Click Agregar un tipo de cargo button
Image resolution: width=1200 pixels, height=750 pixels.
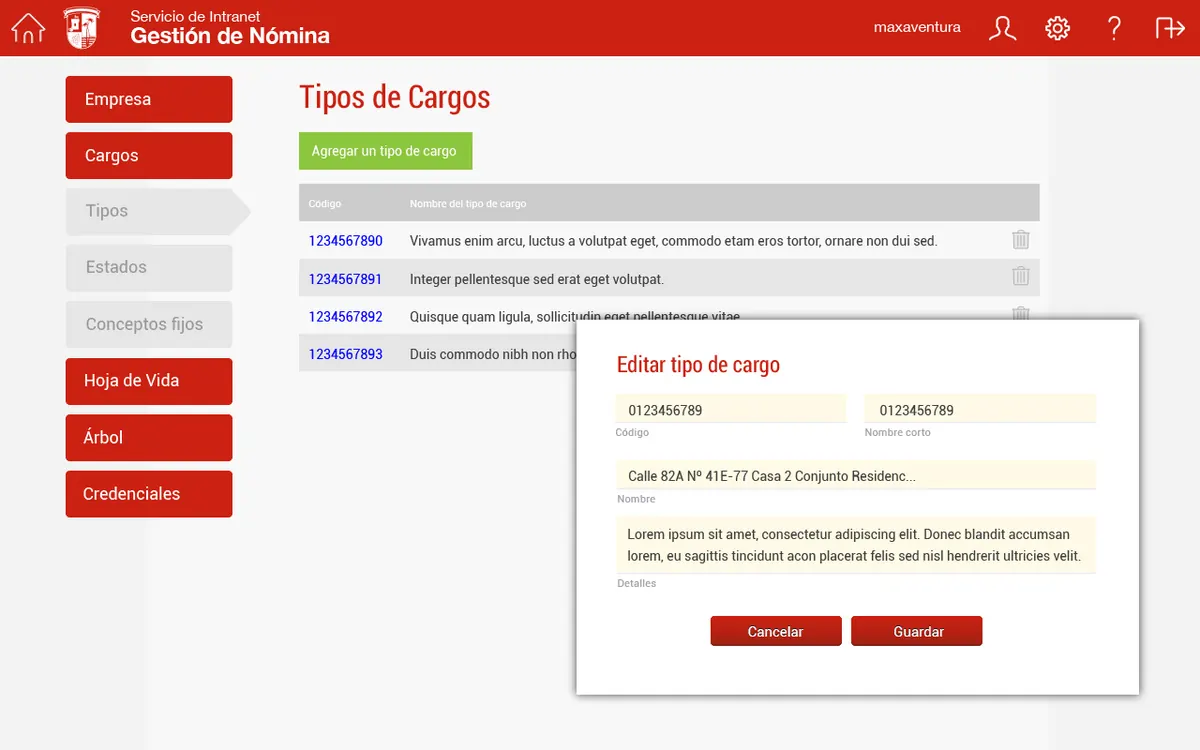385,151
